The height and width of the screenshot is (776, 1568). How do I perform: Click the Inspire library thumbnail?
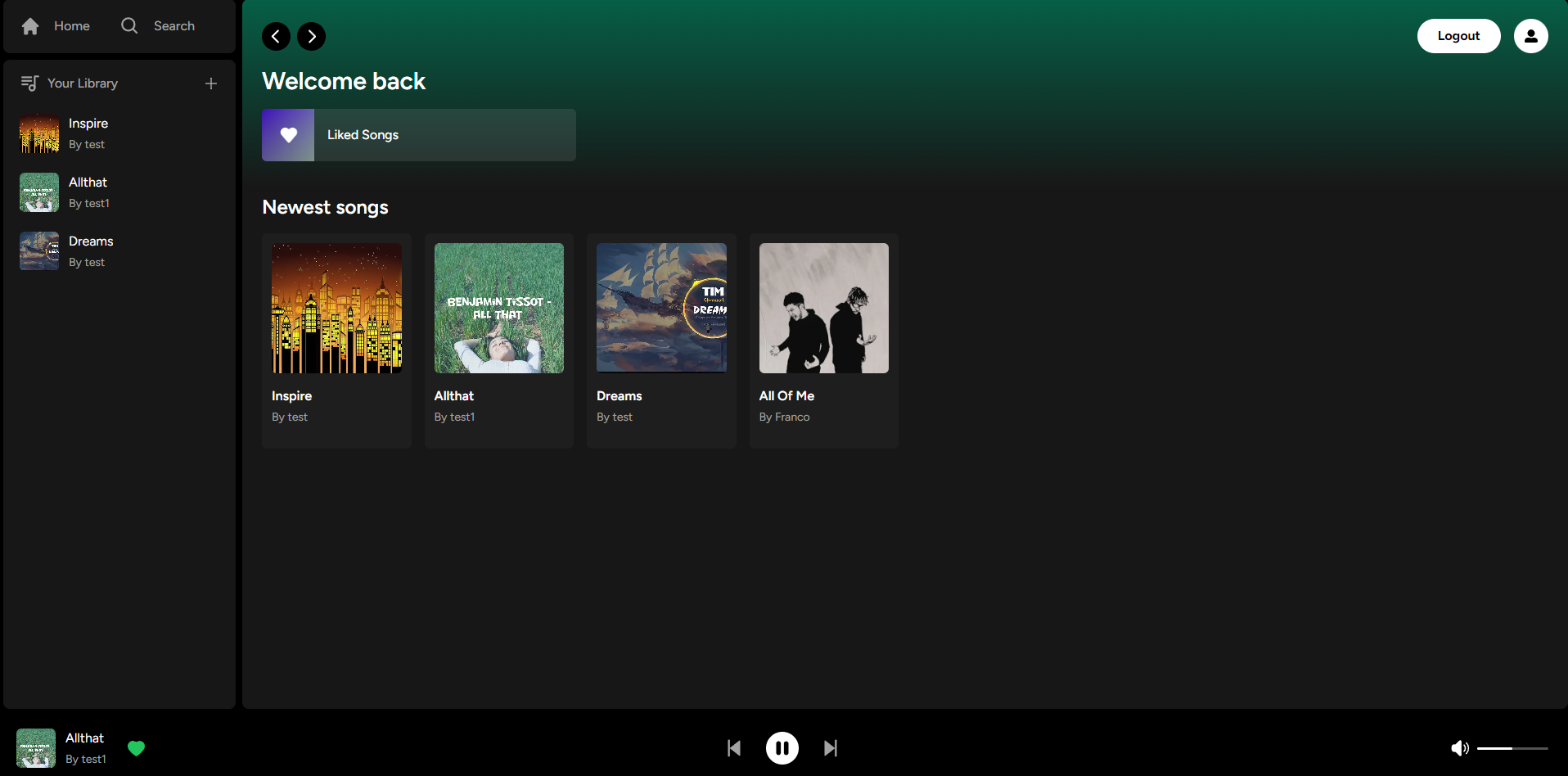pos(39,133)
